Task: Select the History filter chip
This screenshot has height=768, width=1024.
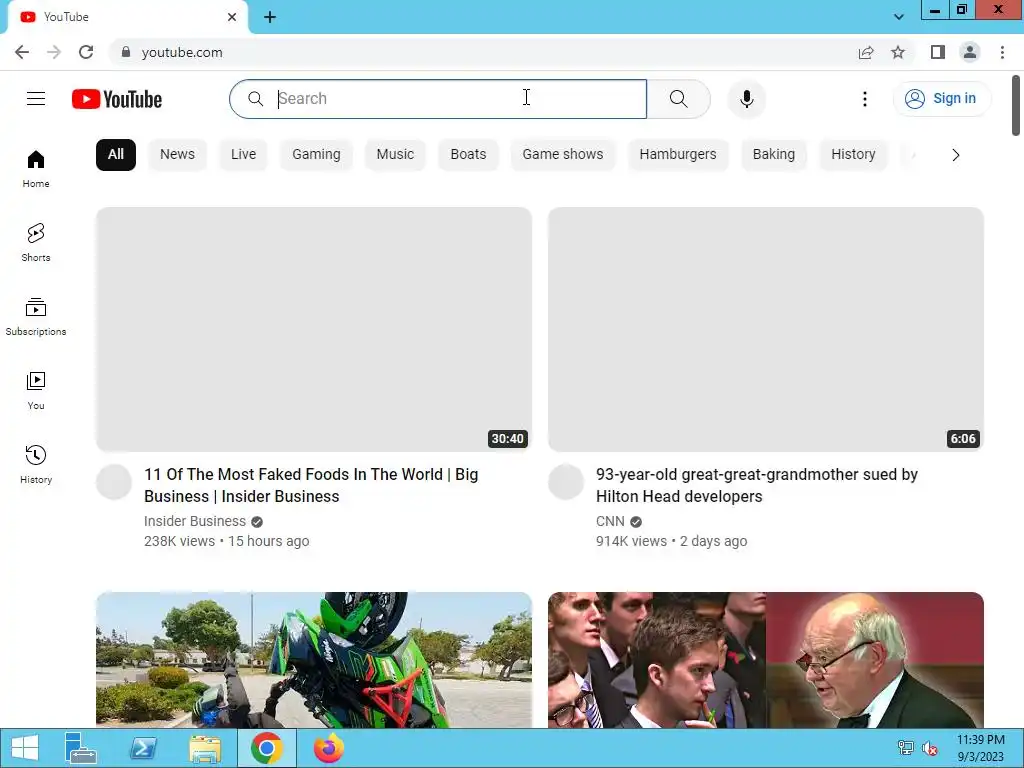Action: click(x=853, y=155)
